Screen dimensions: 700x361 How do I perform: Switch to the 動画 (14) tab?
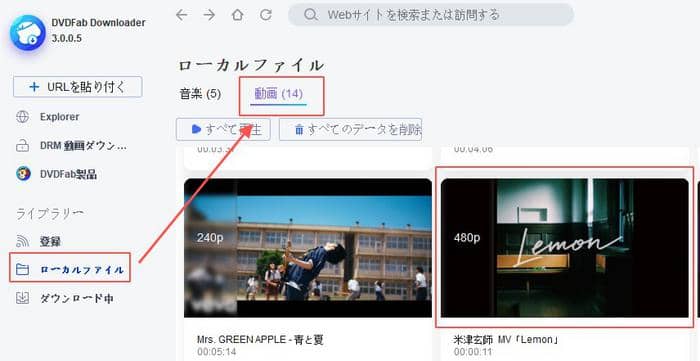pyautogui.click(x=279, y=94)
